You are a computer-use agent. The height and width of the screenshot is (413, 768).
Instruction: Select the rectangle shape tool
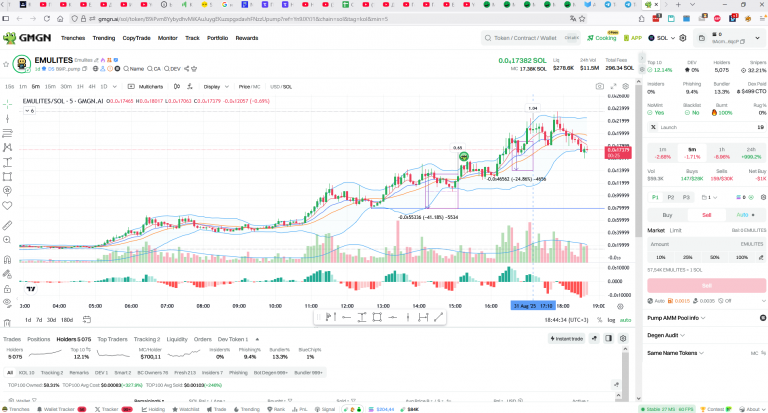7,176
